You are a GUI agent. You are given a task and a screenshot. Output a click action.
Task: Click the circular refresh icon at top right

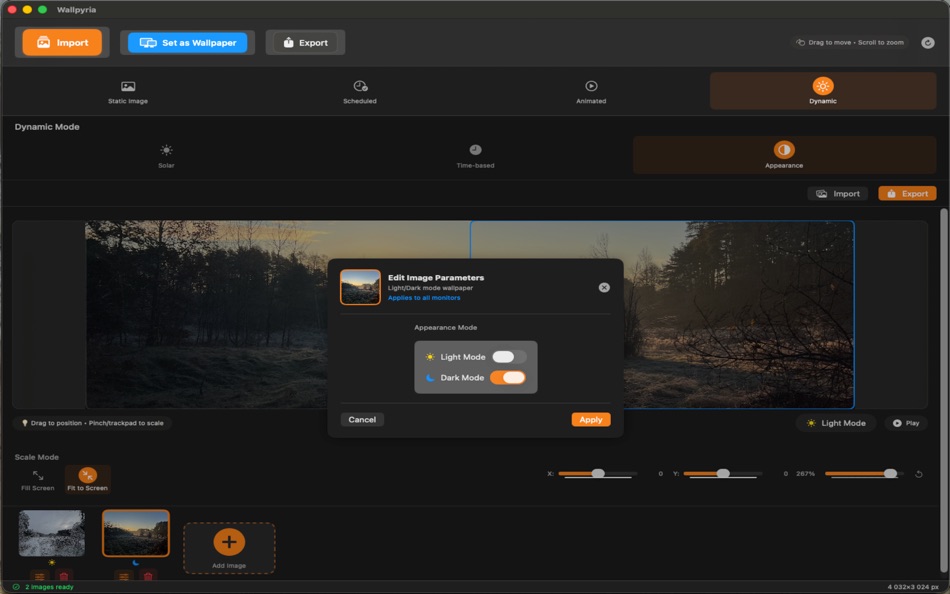(x=928, y=42)
